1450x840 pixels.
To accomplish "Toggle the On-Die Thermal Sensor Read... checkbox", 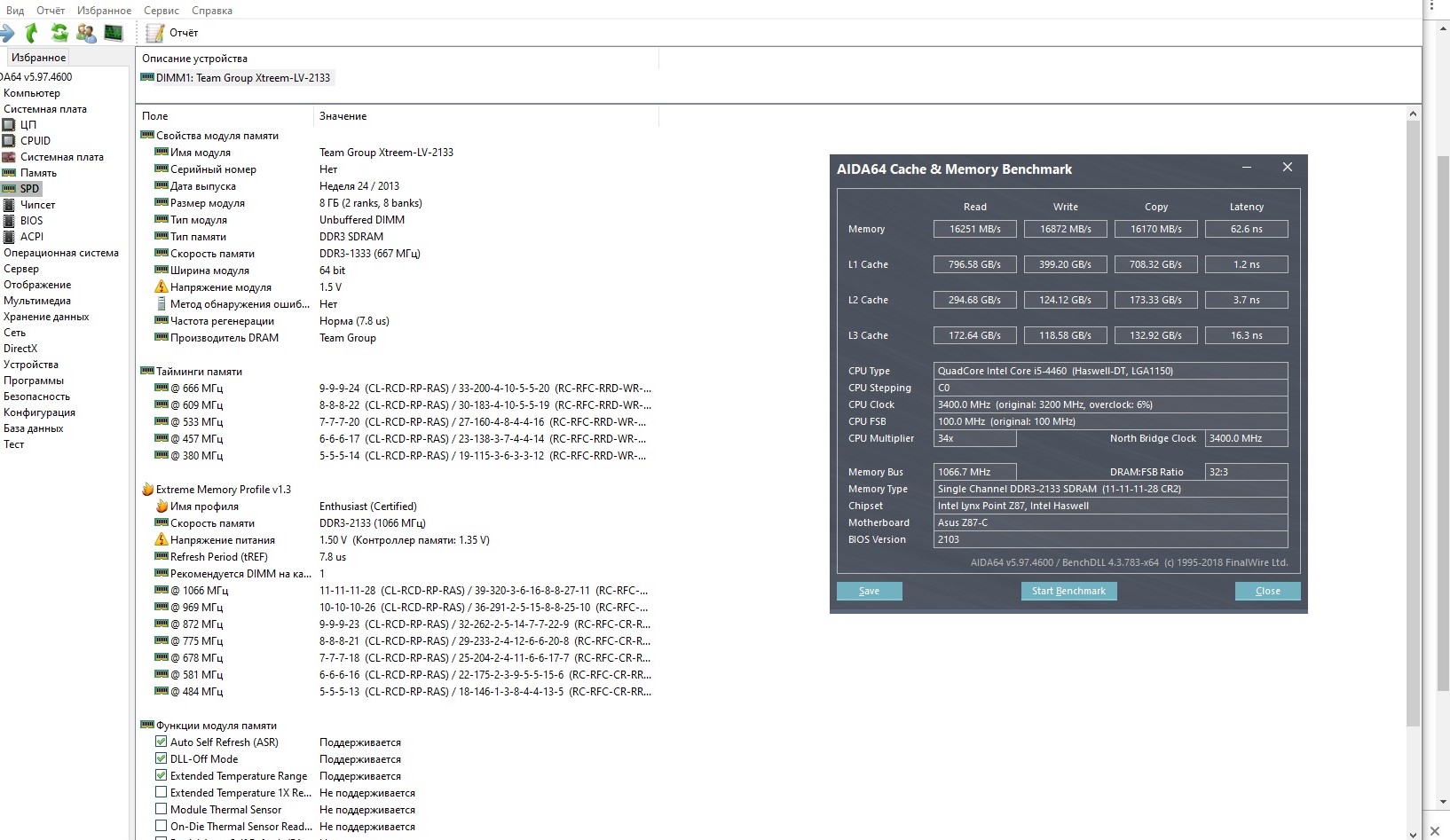I will (x=161, y=826).
